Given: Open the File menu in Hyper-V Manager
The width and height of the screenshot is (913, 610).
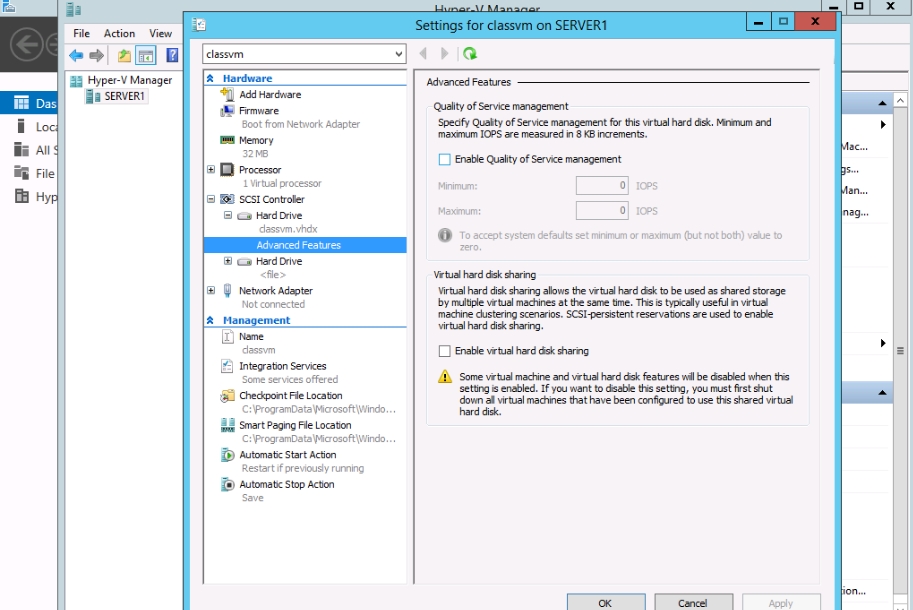Looking at the screenshot, I should click(82, 34).
